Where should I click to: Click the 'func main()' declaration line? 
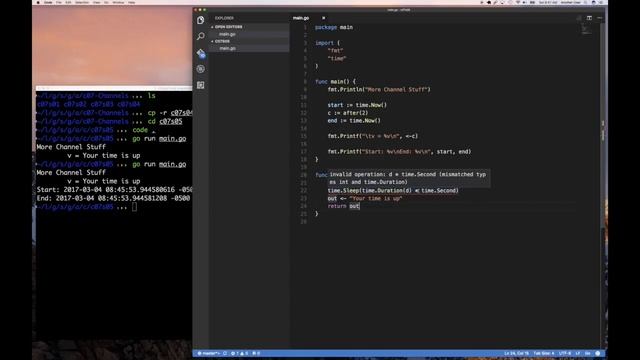(335, 82)
